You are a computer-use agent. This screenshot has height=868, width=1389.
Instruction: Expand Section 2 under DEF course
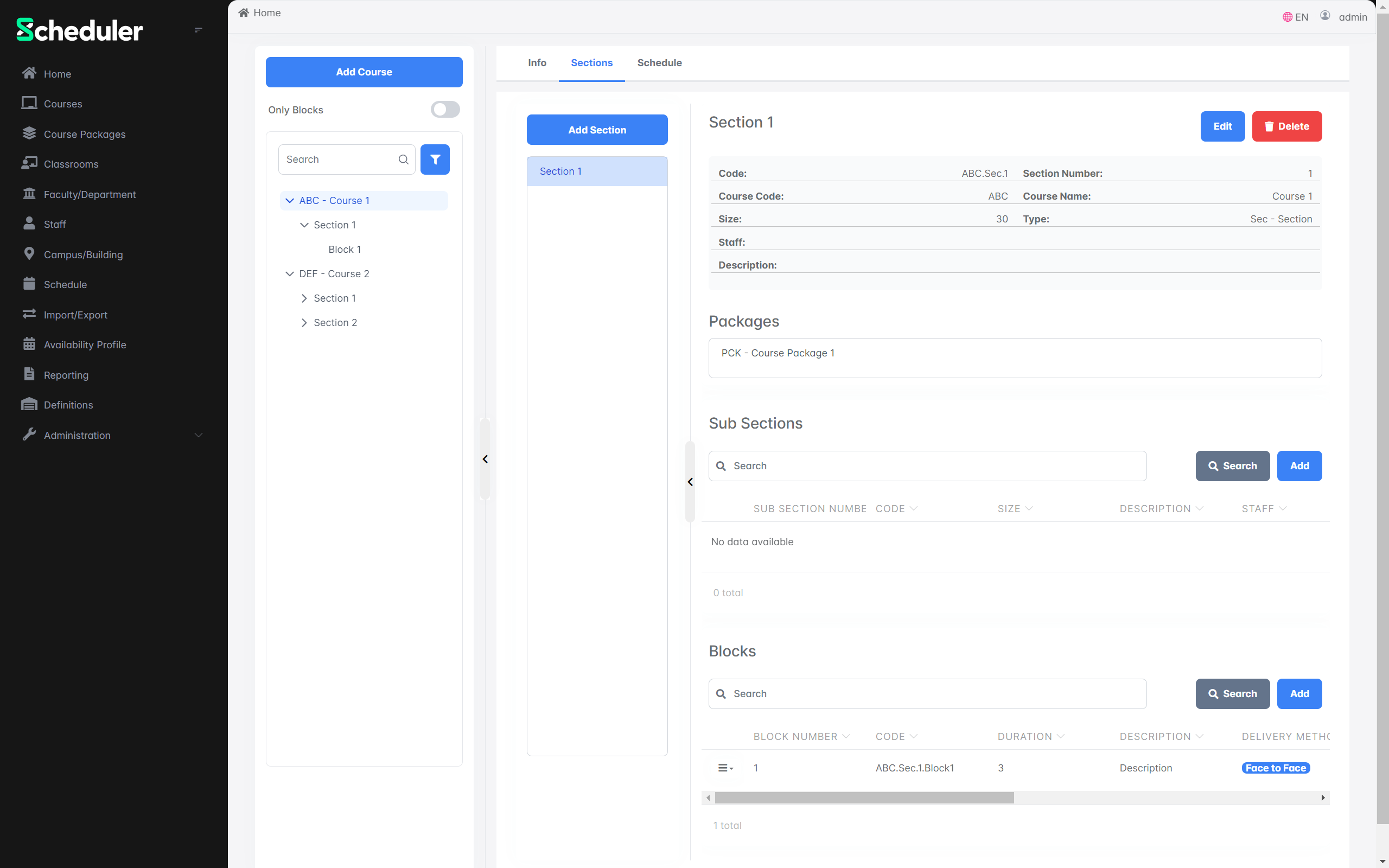point(304,323)
